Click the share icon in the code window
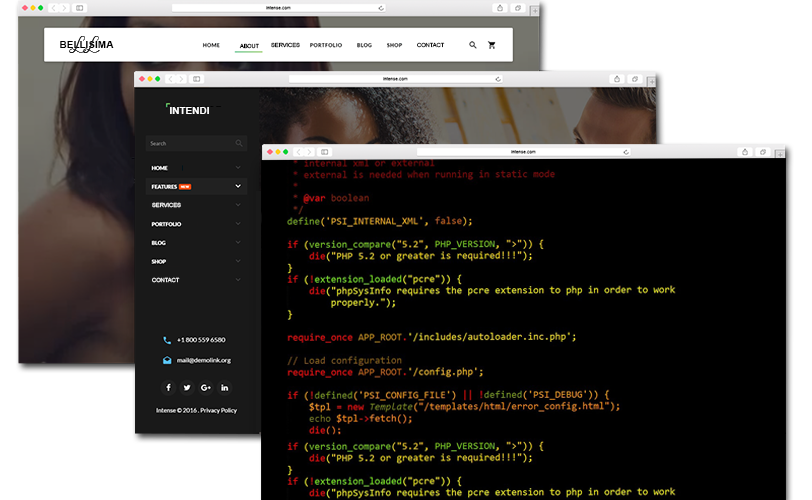Viewport: 812px width, 500px height. (x=745, y=152)
